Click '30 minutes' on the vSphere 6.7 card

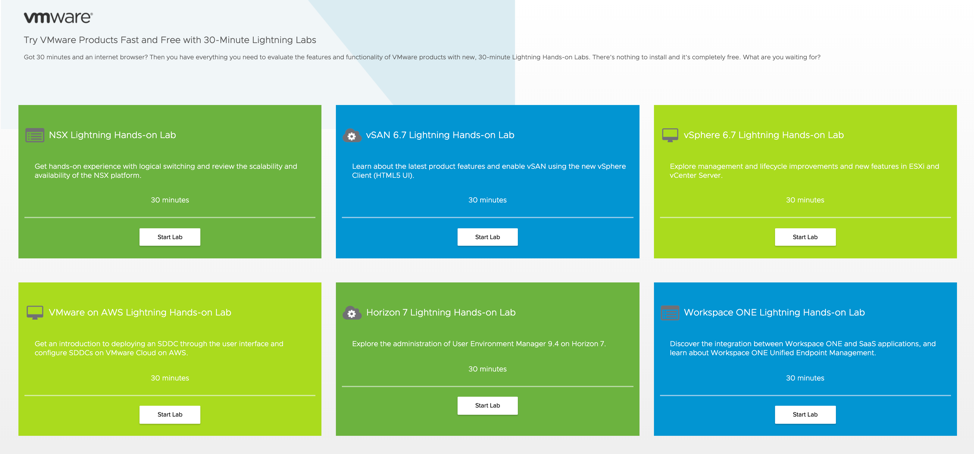805,200
